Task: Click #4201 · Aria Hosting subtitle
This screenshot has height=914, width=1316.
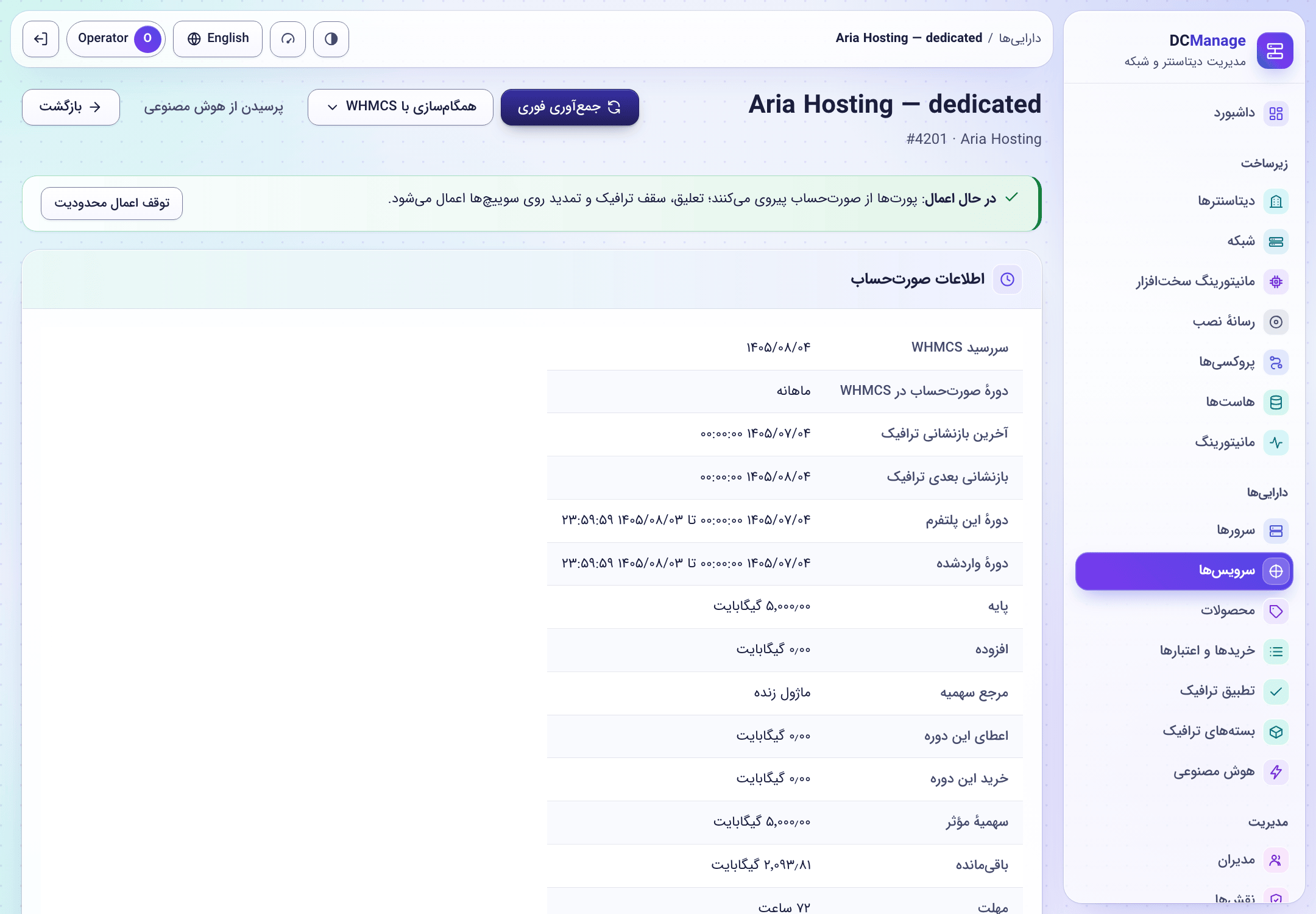Action: click(x=974, y=139)
